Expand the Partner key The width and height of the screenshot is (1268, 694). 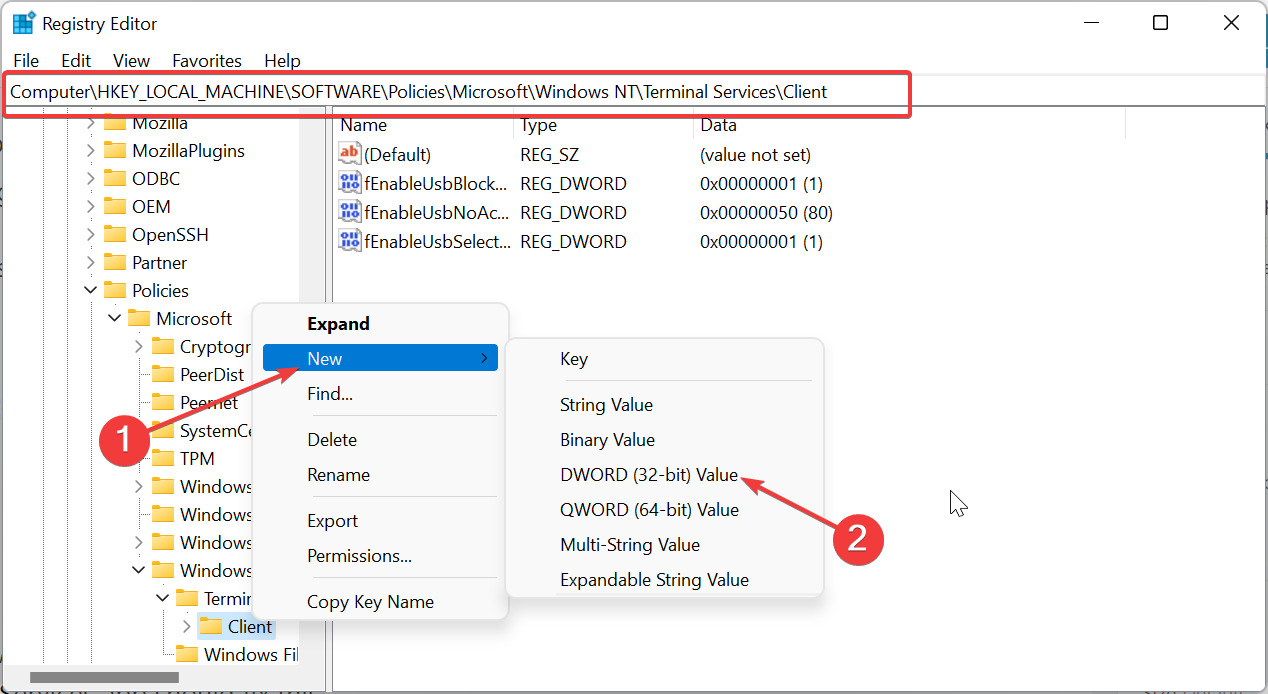click(x=91, y=263)
